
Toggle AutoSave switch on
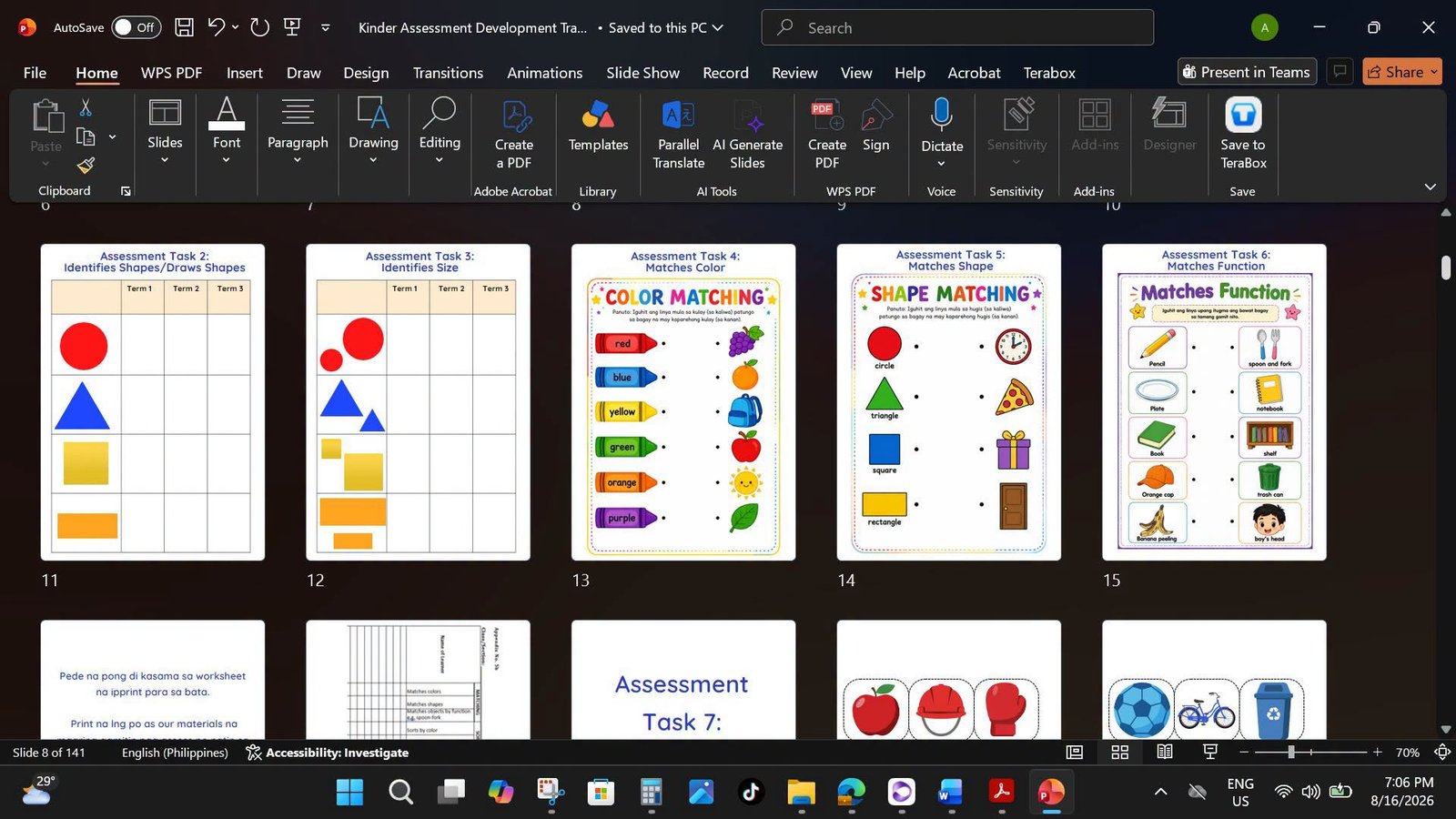point(136,27)
